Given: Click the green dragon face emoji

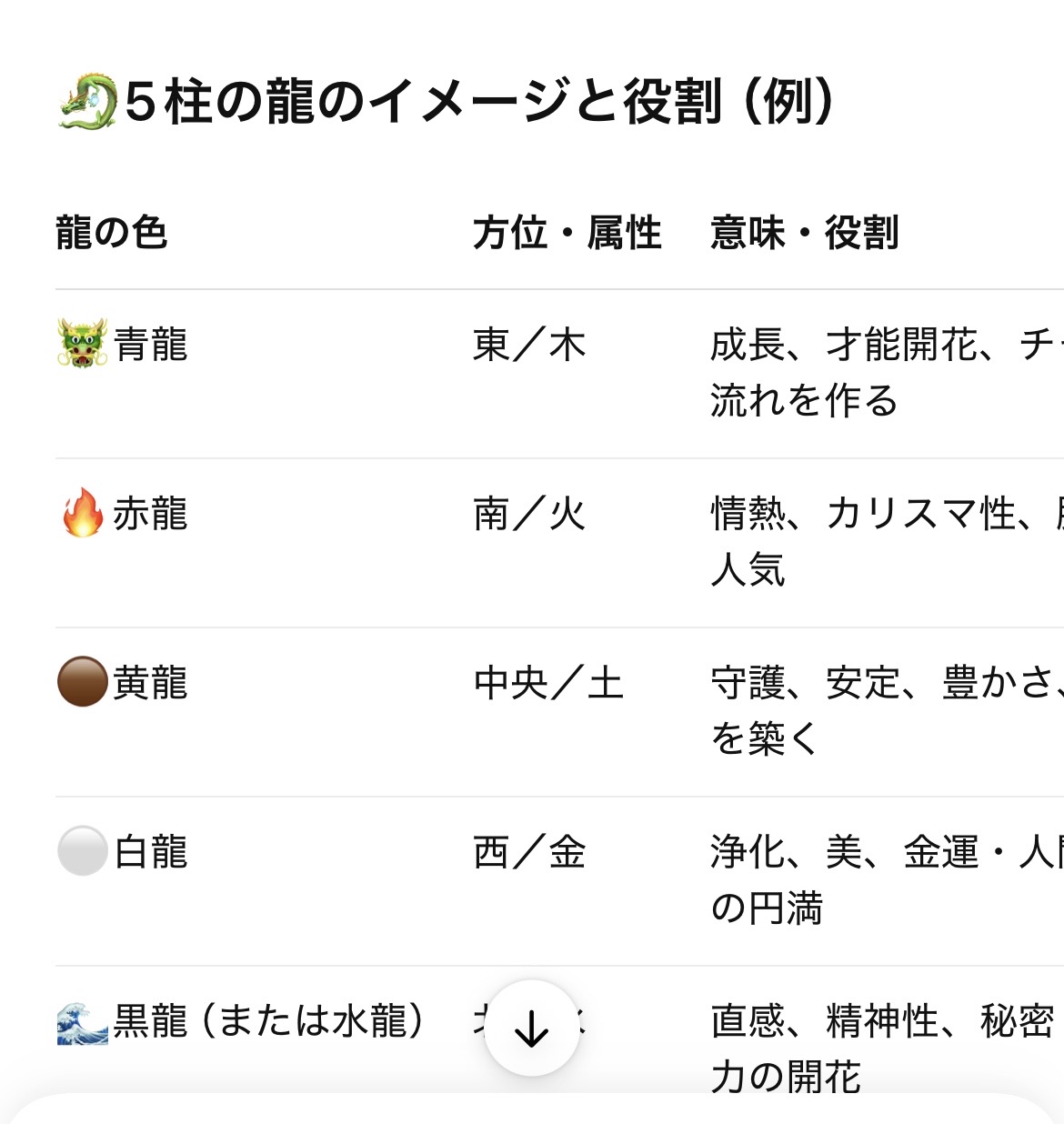Looking at the screenshot, I should pos(83,344).
